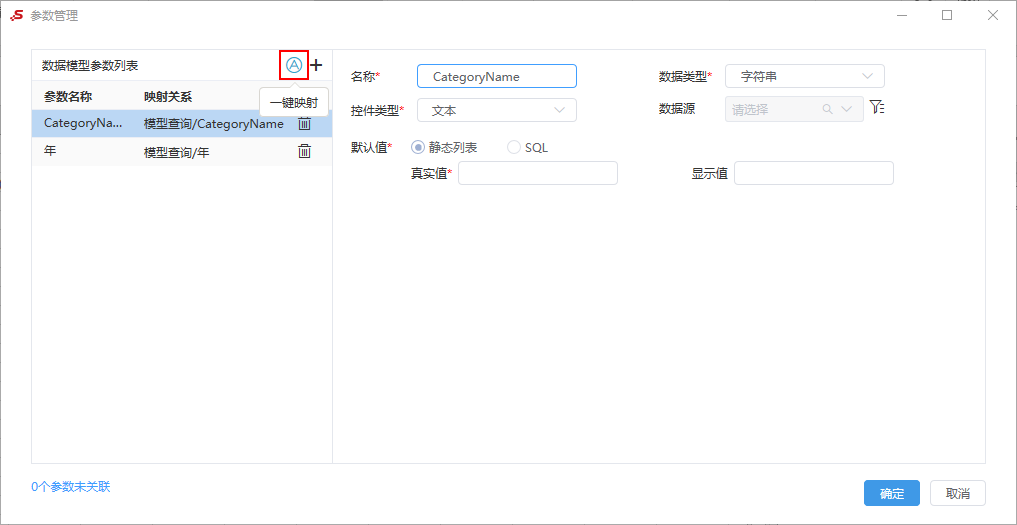1017x525 pixels.
Task: Delete the 年 parameter row
Action: [x=304, y=151]
